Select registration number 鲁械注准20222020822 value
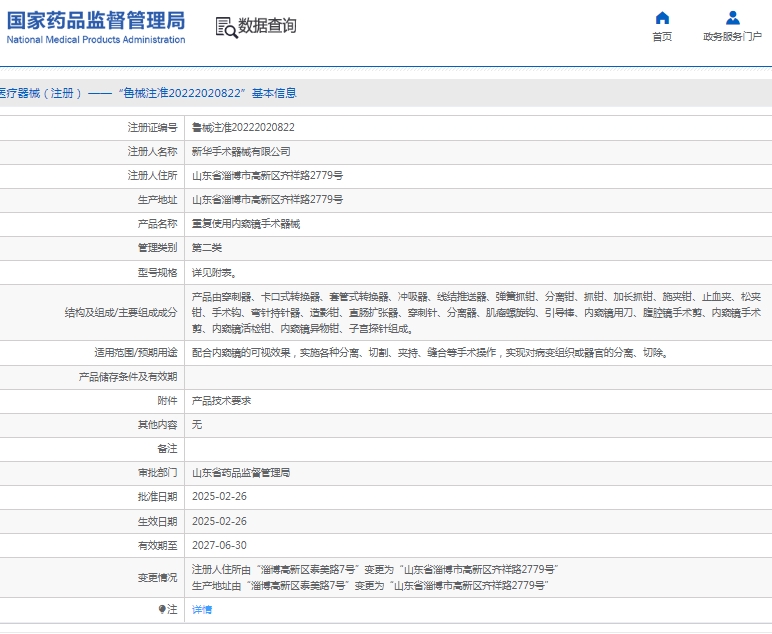Viewport: 772px width, 634px height. pyautogui.click(x=243, y=127)
